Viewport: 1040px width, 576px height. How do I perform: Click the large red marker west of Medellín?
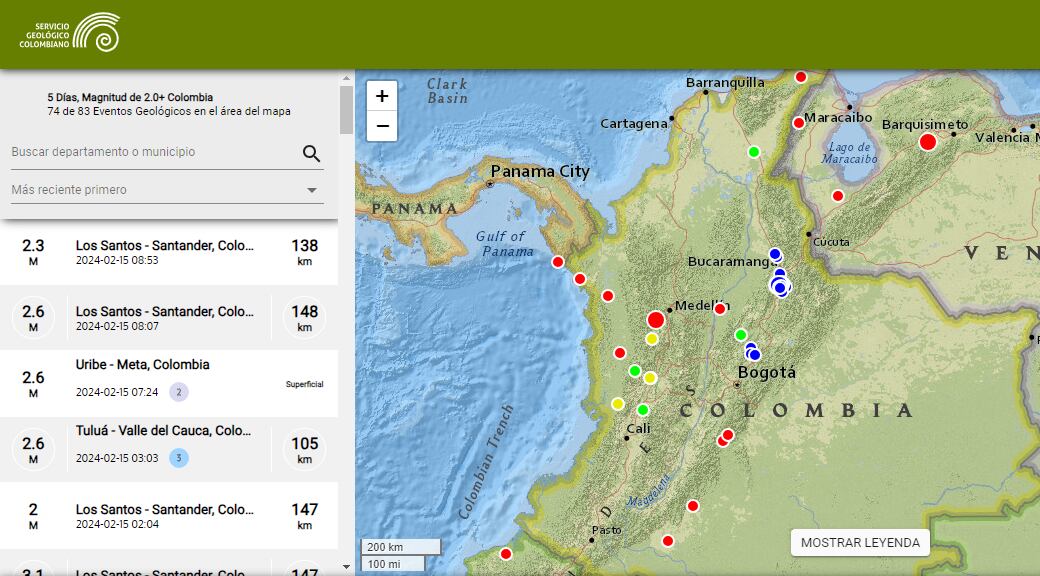pos(656,320)
